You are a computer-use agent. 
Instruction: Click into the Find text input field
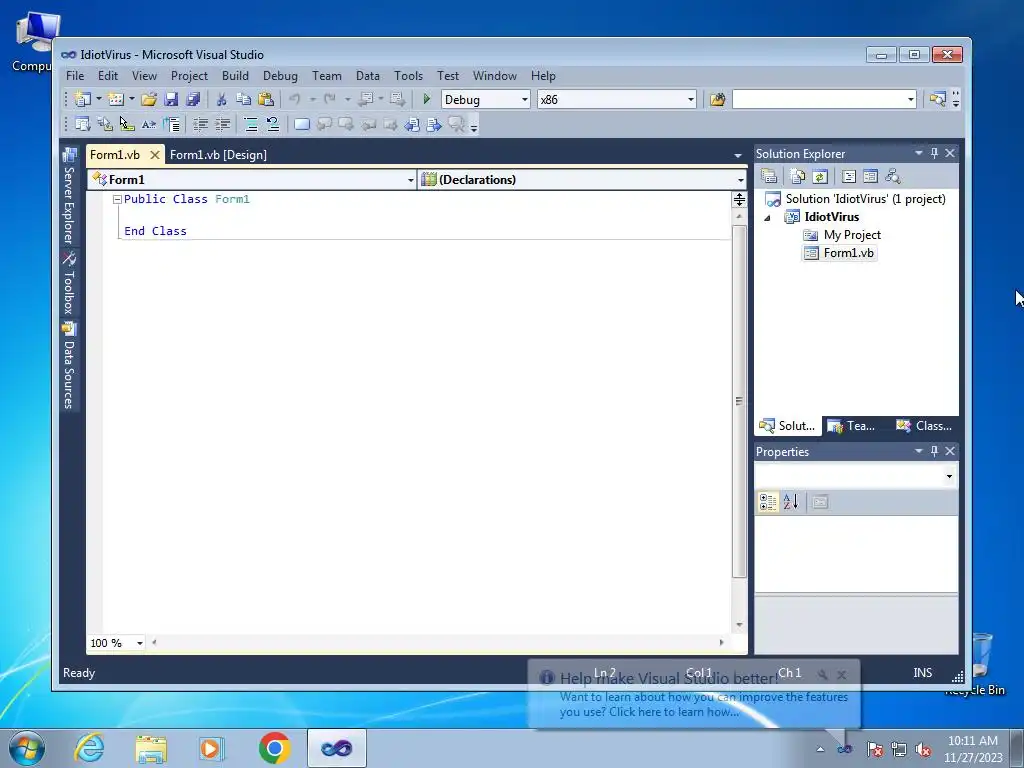(819, 99)
